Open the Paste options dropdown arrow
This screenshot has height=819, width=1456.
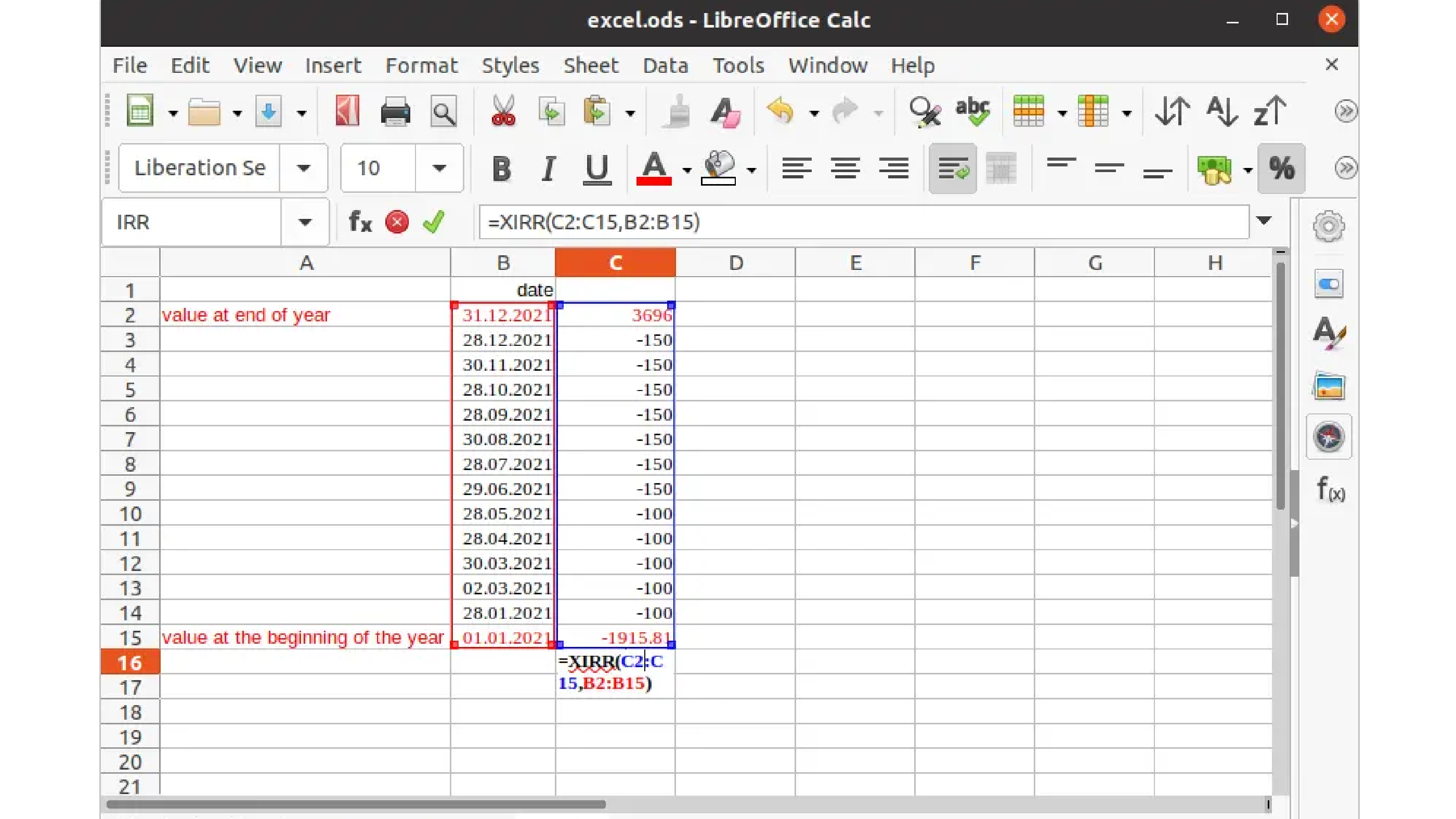[x=630, y=113]
